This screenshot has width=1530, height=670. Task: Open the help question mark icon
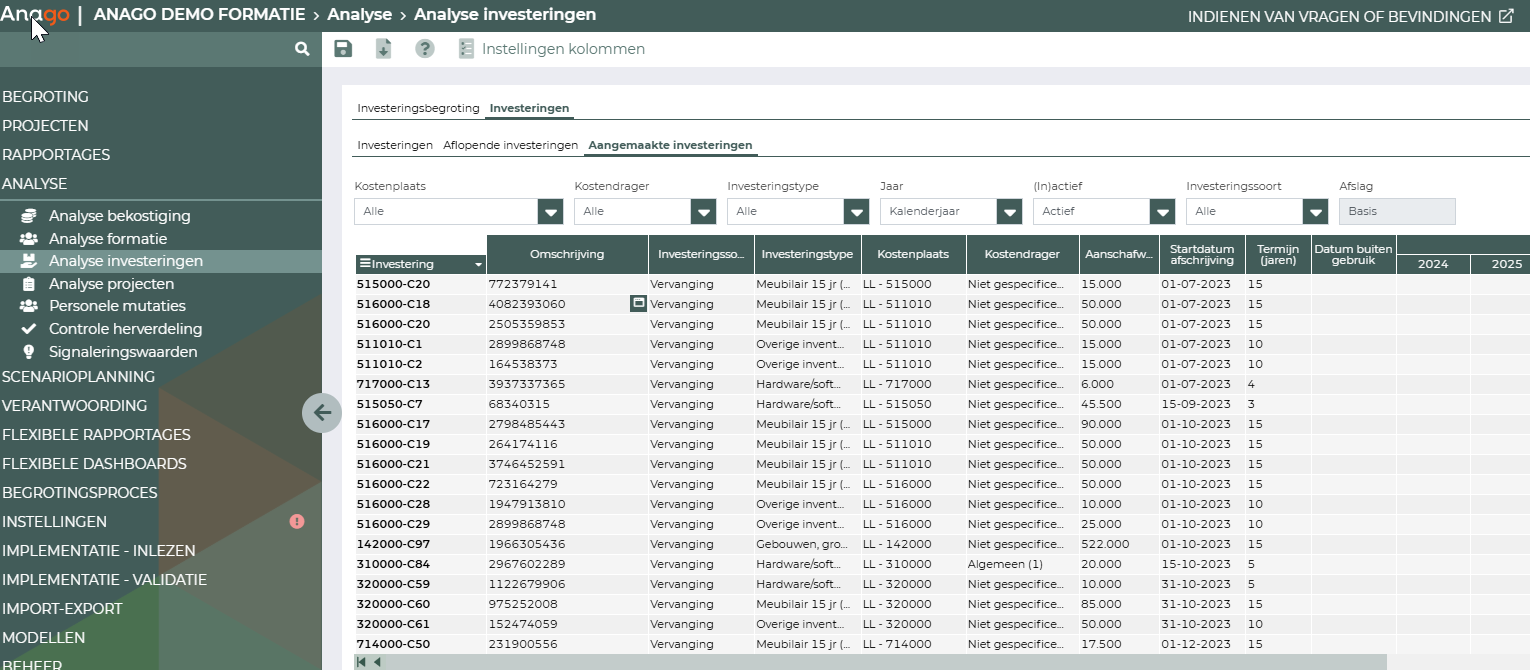(x=425, y=49)
